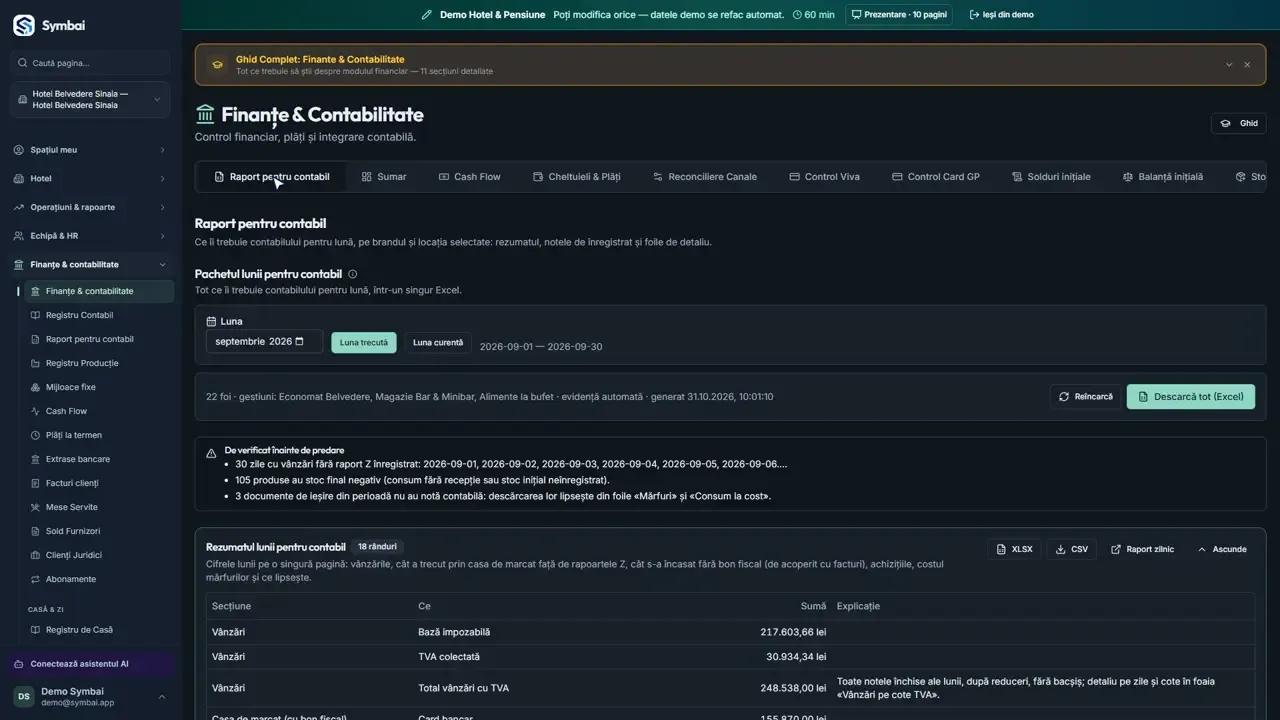Viewport: 1280px width, 720px height.
Task: Open Facturi clienți in sidebar
Action: point(98,483)
